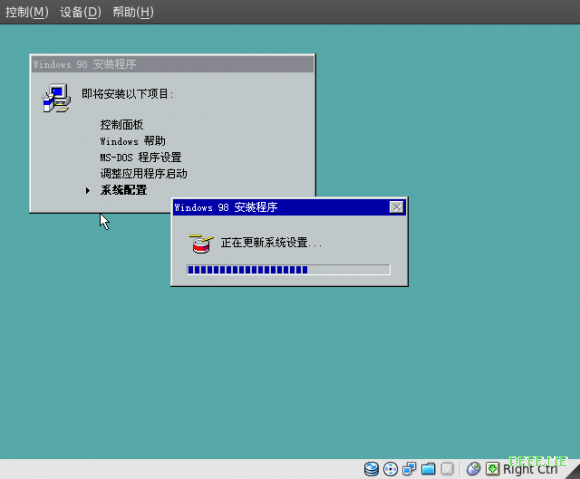Viewport: 580px width, 479px height.
Task: Click the keyboard capture green arrow icon
Action: [492, 469]
